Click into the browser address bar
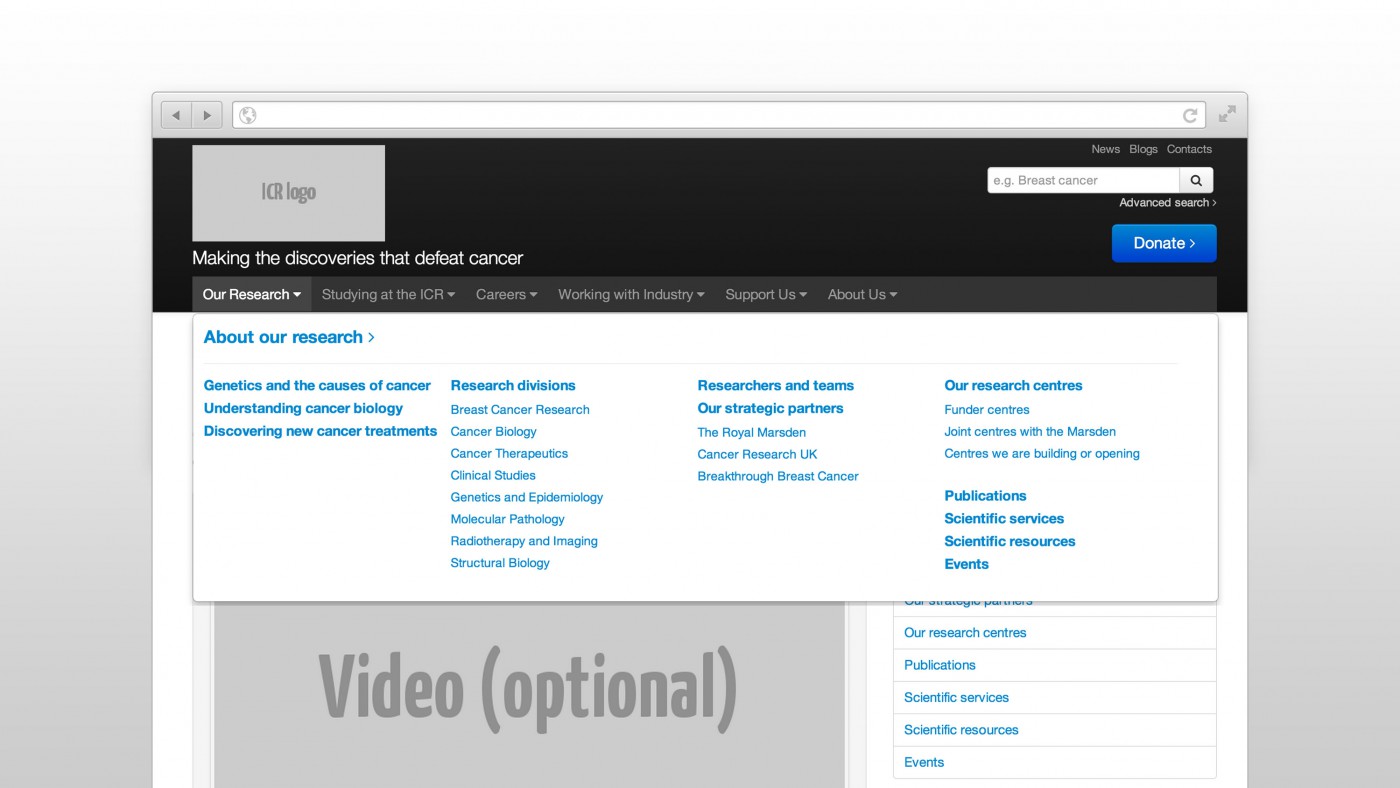Image resolution: width=1400 pixels, height=788 pixels. pos(718,115)
